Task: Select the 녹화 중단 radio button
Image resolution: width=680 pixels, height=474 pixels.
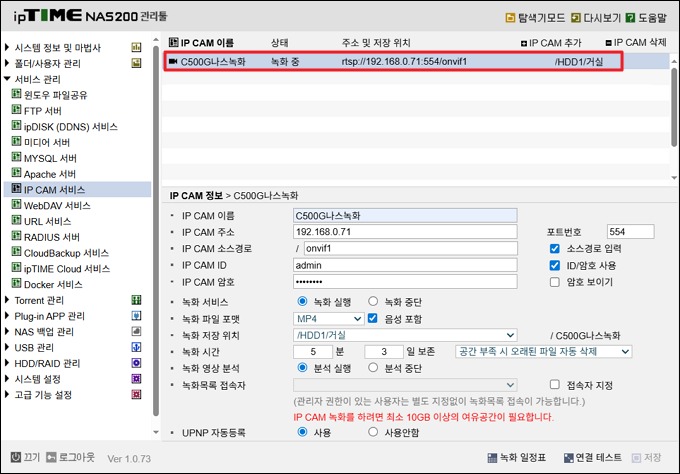Action: [373, 301]
